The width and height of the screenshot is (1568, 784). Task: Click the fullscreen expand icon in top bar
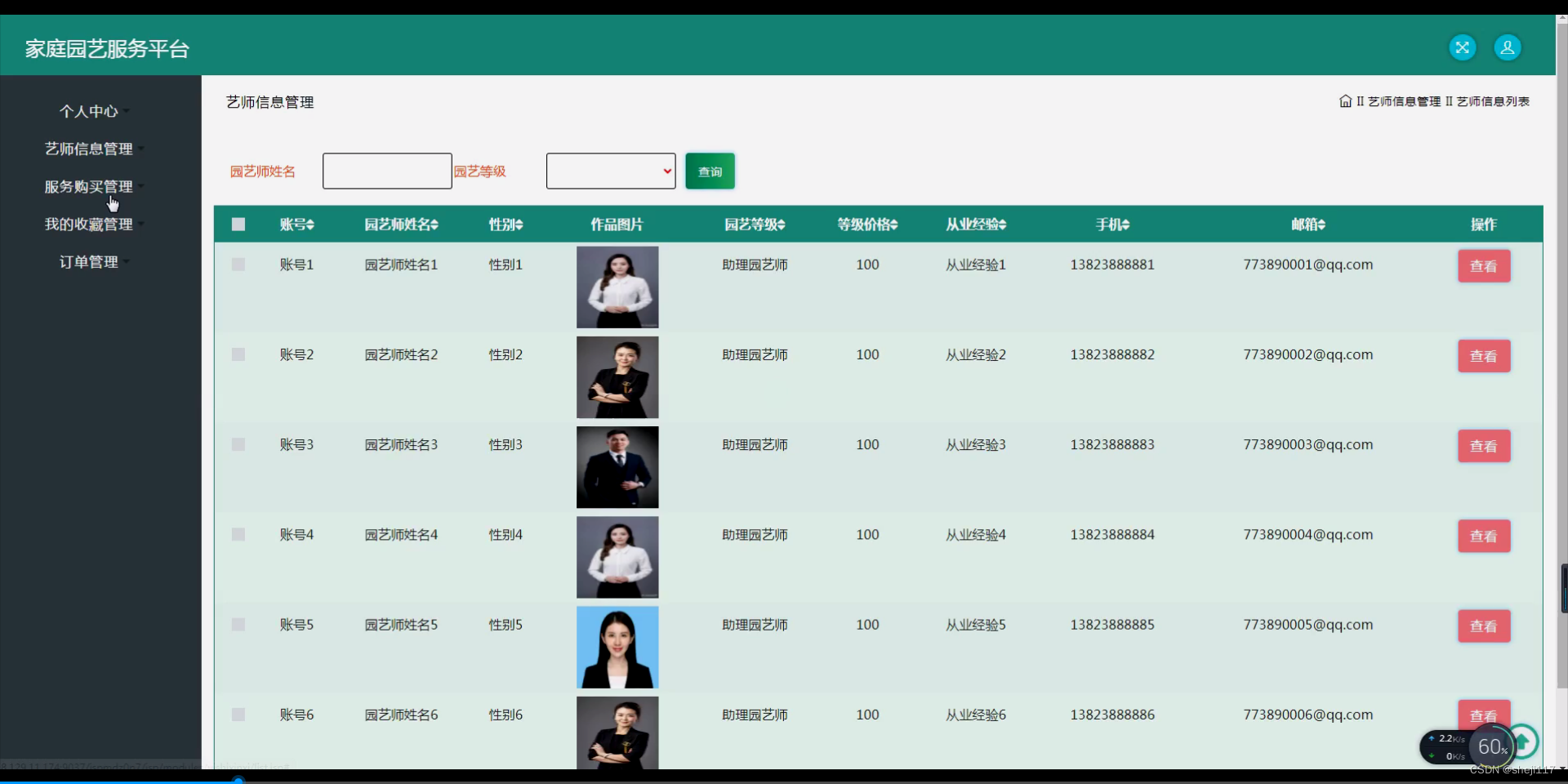click(x=1462, y=47)
